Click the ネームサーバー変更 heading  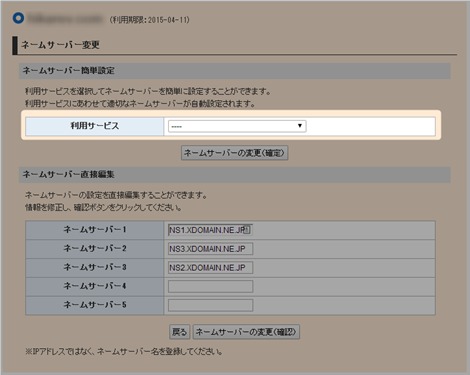pos(60,45)
